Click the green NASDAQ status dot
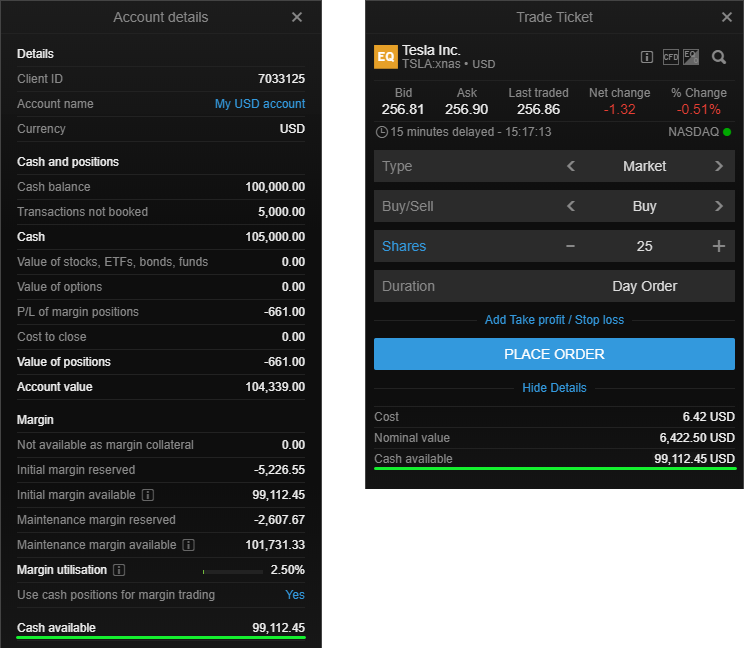 (726, 132)
